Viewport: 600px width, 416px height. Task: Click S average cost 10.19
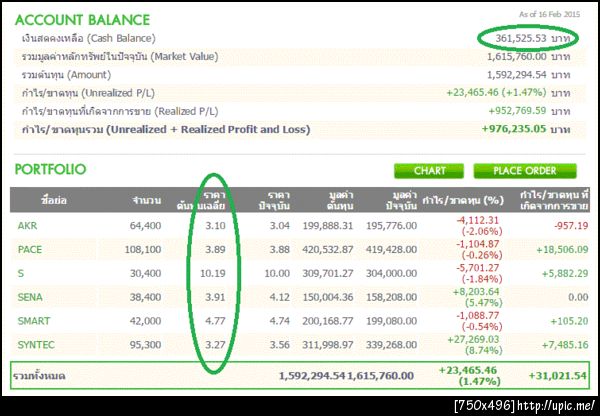[x=213, y=273]
